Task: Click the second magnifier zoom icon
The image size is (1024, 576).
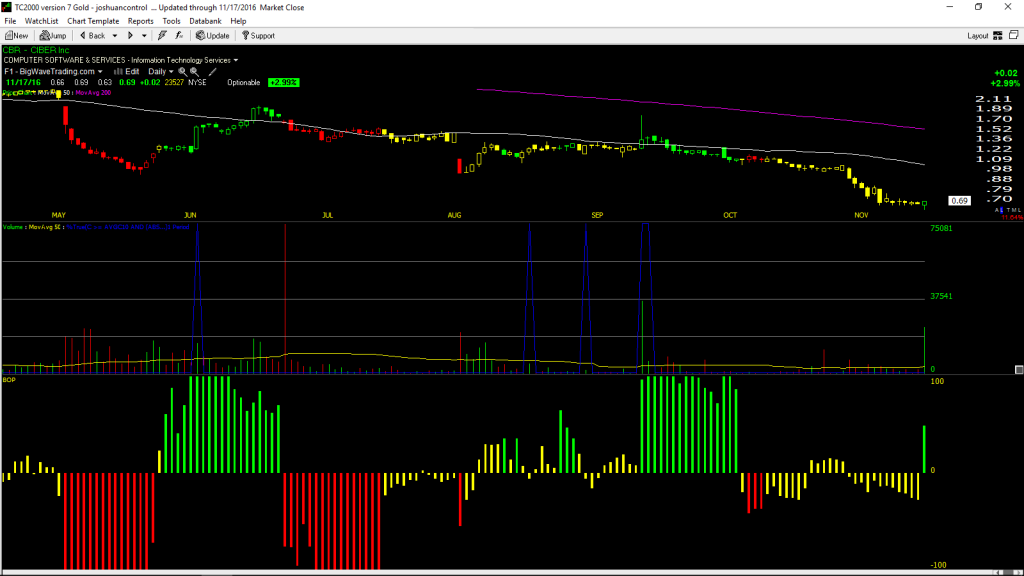Action: tap(195, 71)
